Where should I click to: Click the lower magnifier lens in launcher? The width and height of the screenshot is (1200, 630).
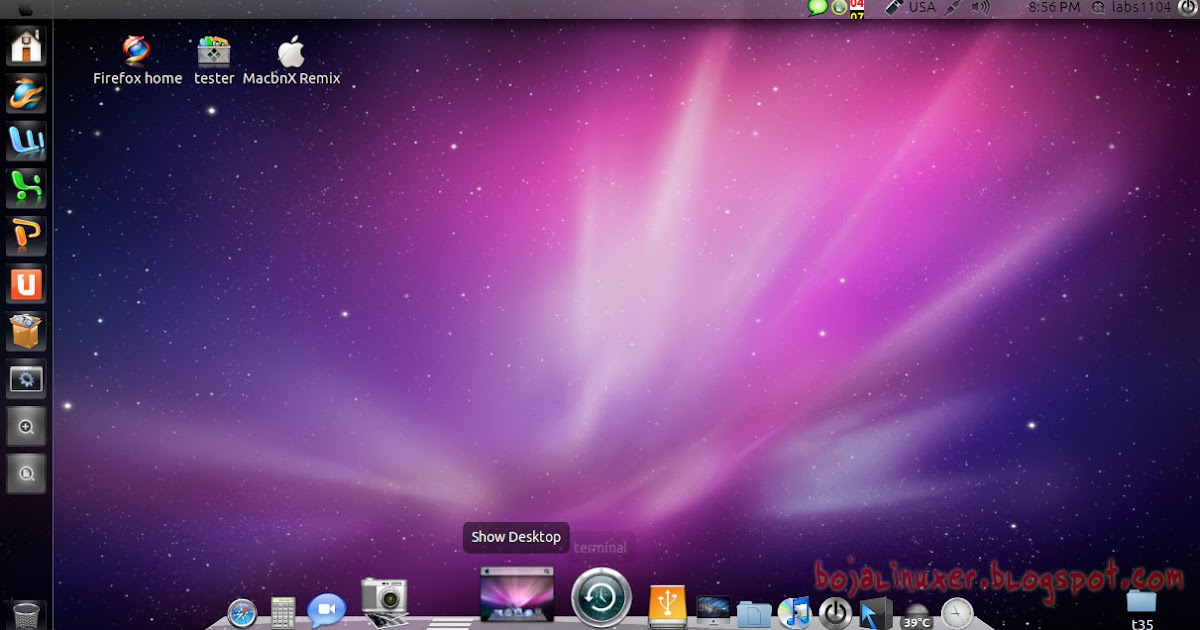[26, 474]
